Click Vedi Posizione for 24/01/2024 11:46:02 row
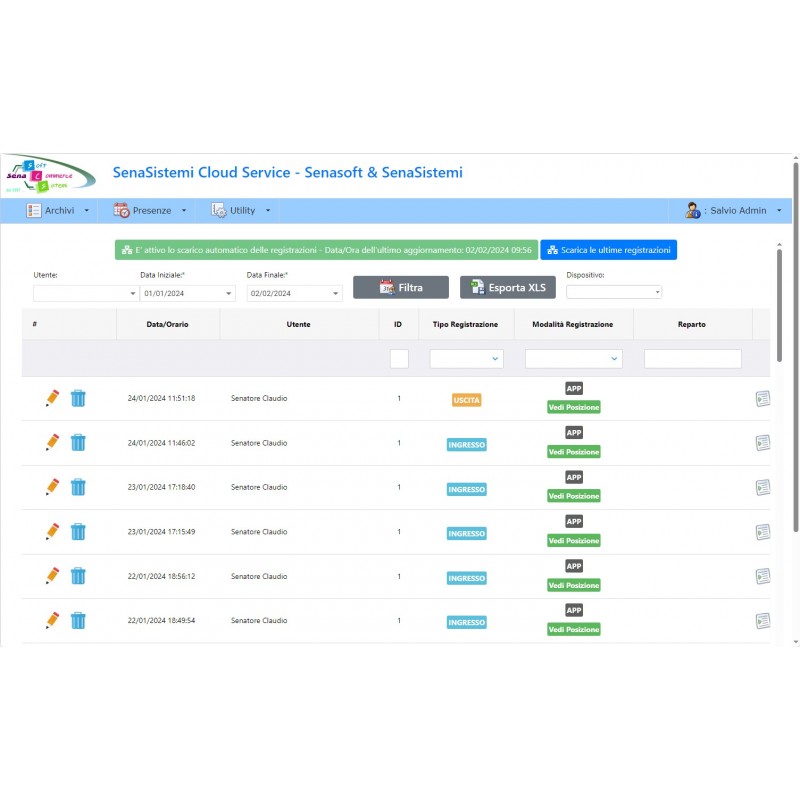 (x=573, y=452)
